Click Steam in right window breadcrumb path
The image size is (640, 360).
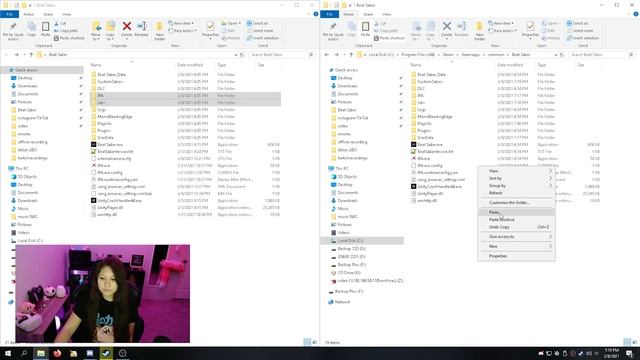tap(448, 54)
